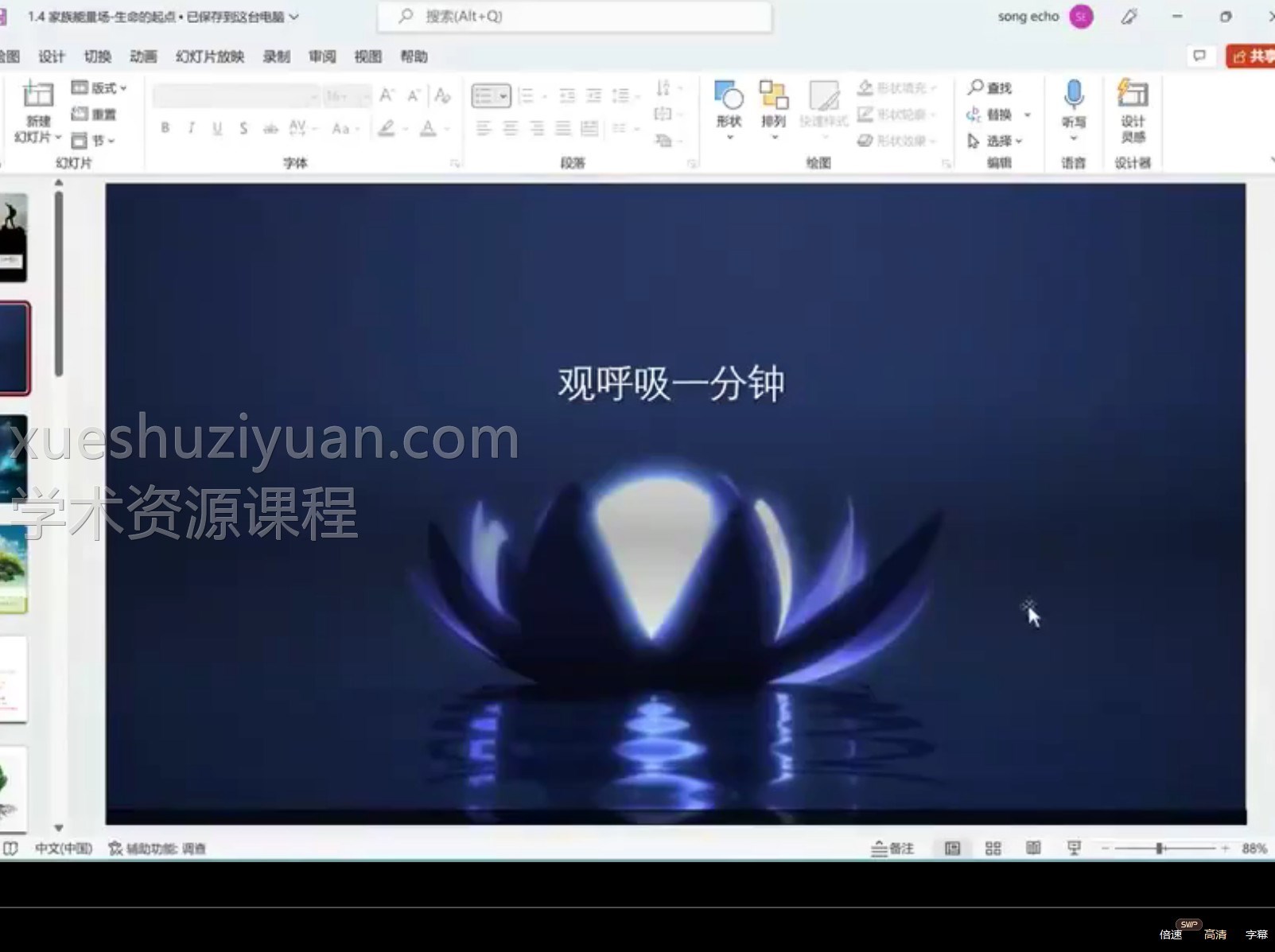This screenshot has height=952, width=1275.
Task: Toggle bold formatting on selected text
Action: pyautogui.click(x=165, y=126)
